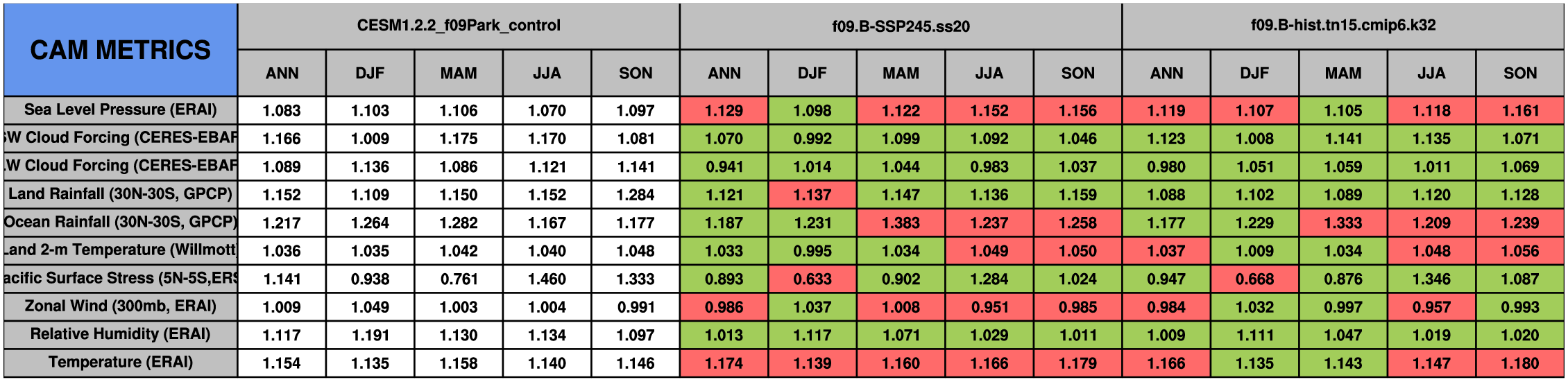Click the white 1.460 value cell
The width and height of the screenshot is (1568, 382).
coord(547,279)
